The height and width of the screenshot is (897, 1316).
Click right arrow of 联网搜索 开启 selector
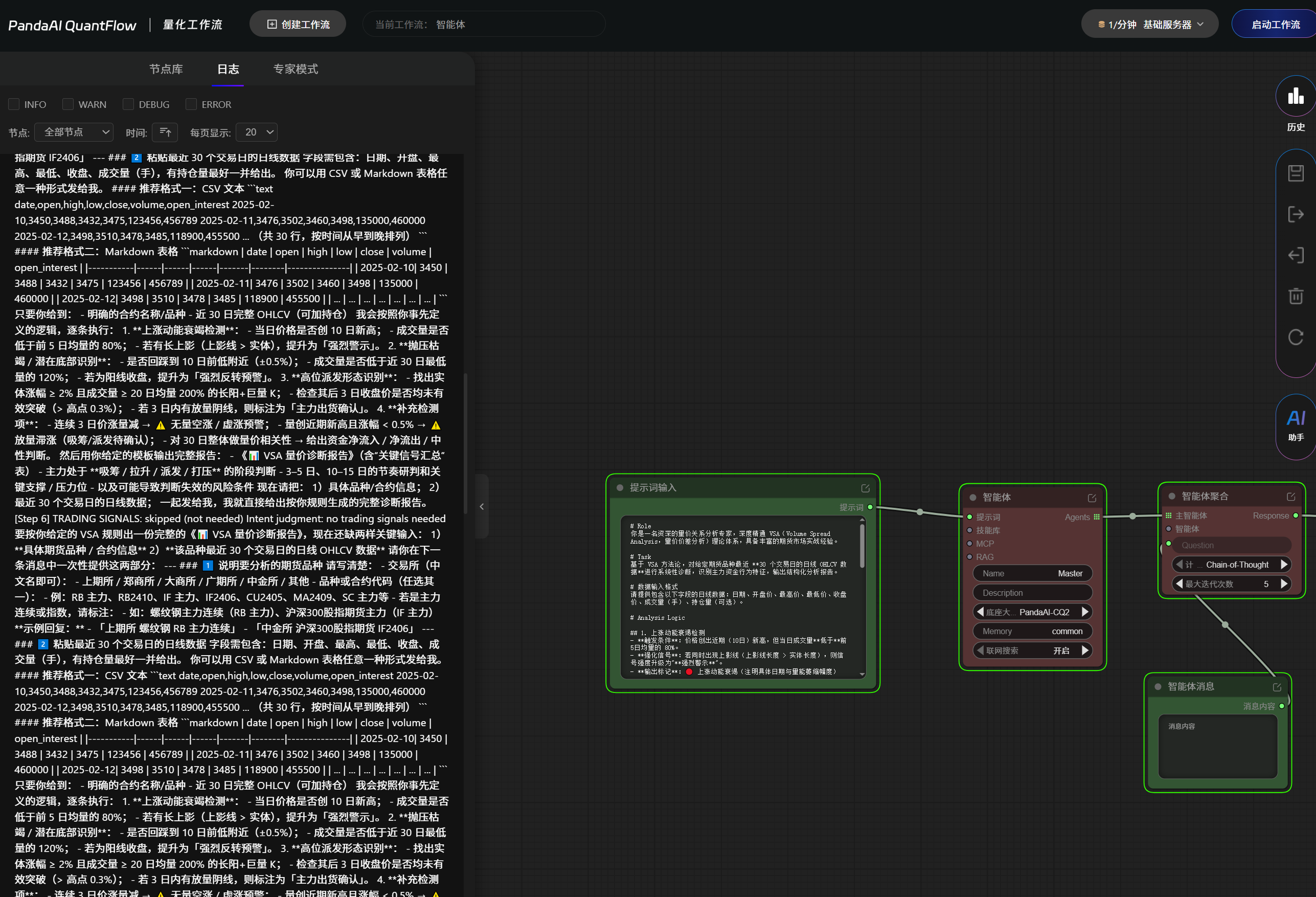point(1085,650)
